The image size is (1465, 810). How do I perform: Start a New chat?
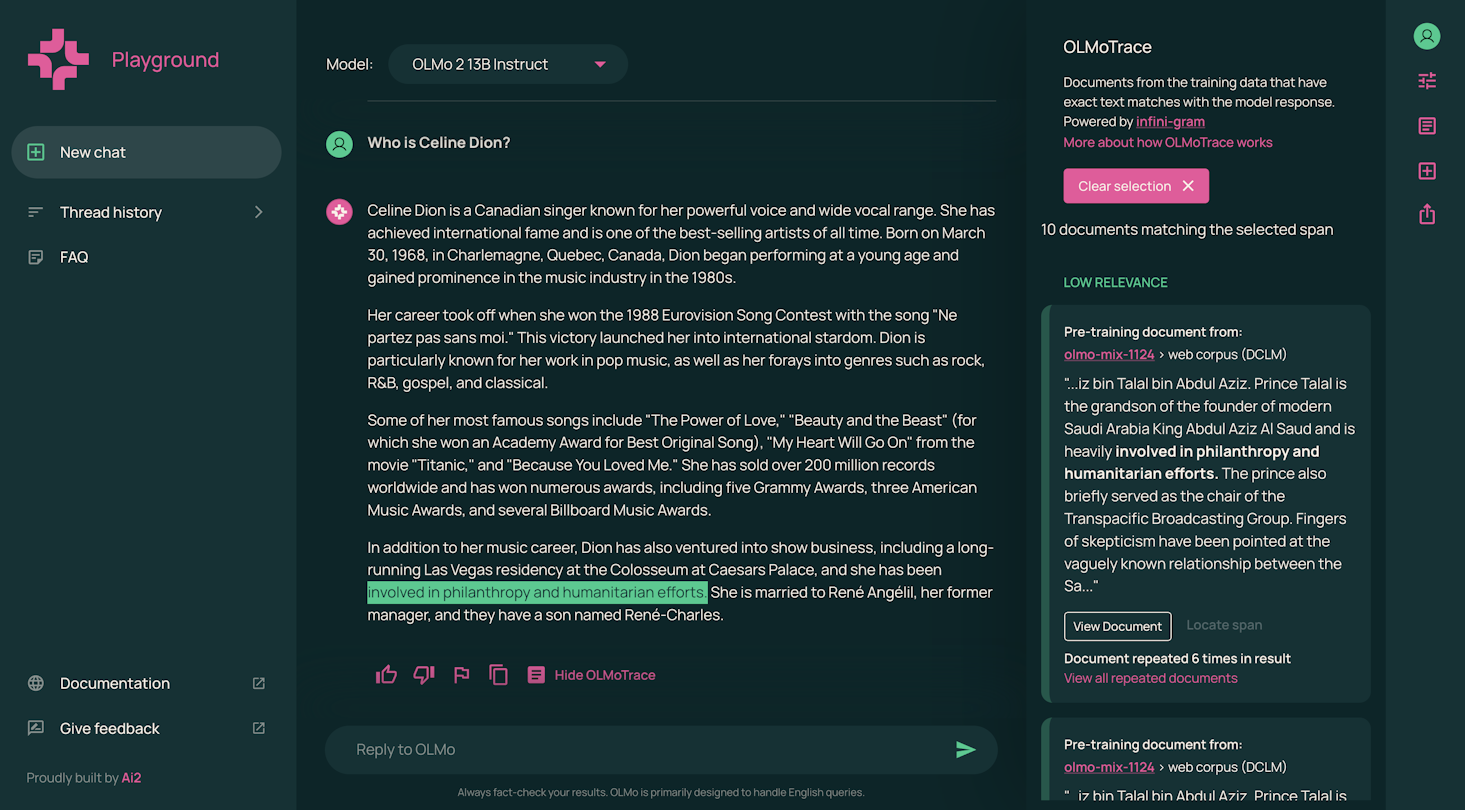(x=146, y=152)
